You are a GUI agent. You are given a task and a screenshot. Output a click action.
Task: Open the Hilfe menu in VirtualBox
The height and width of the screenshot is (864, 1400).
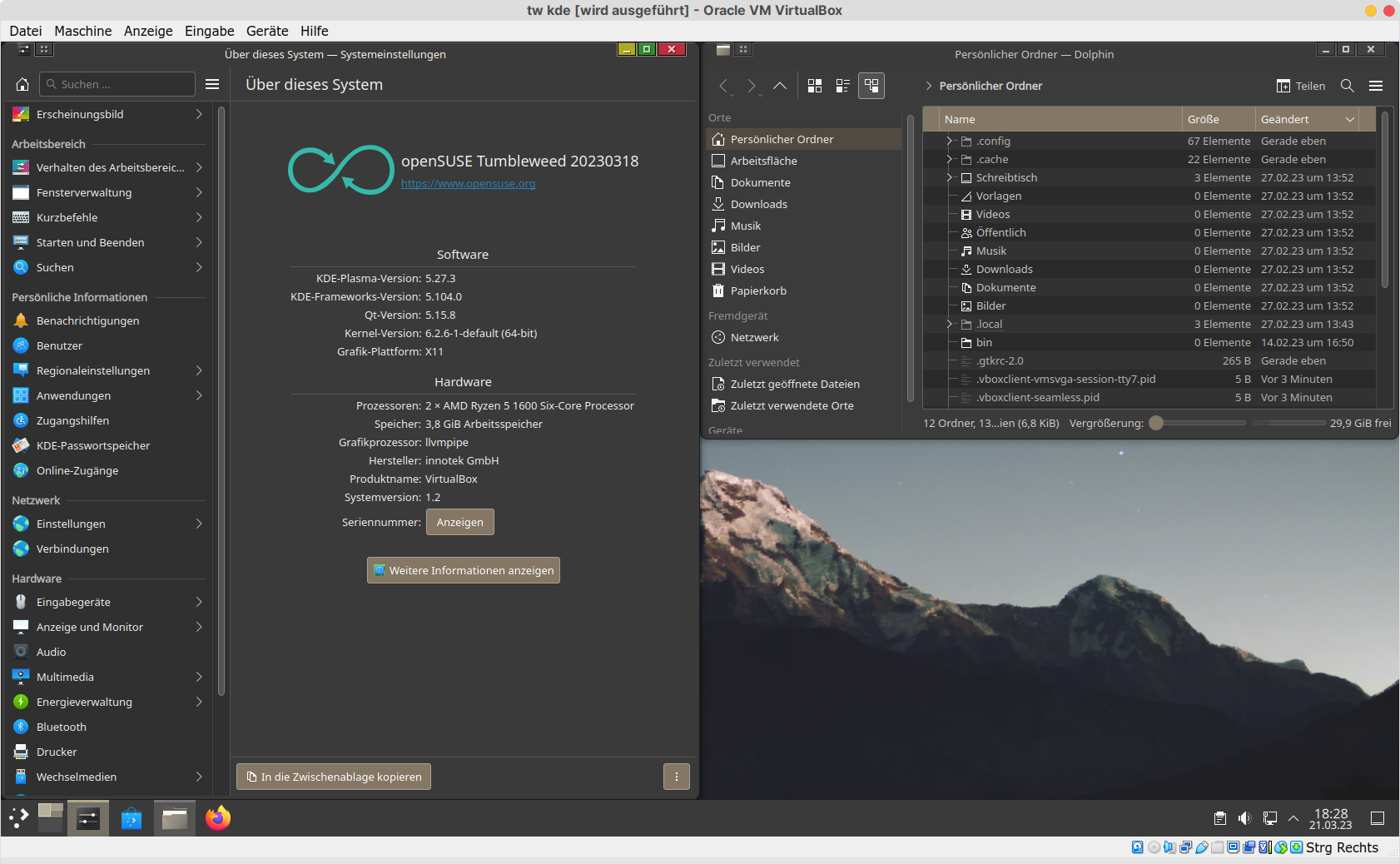(x=315, y=31)
